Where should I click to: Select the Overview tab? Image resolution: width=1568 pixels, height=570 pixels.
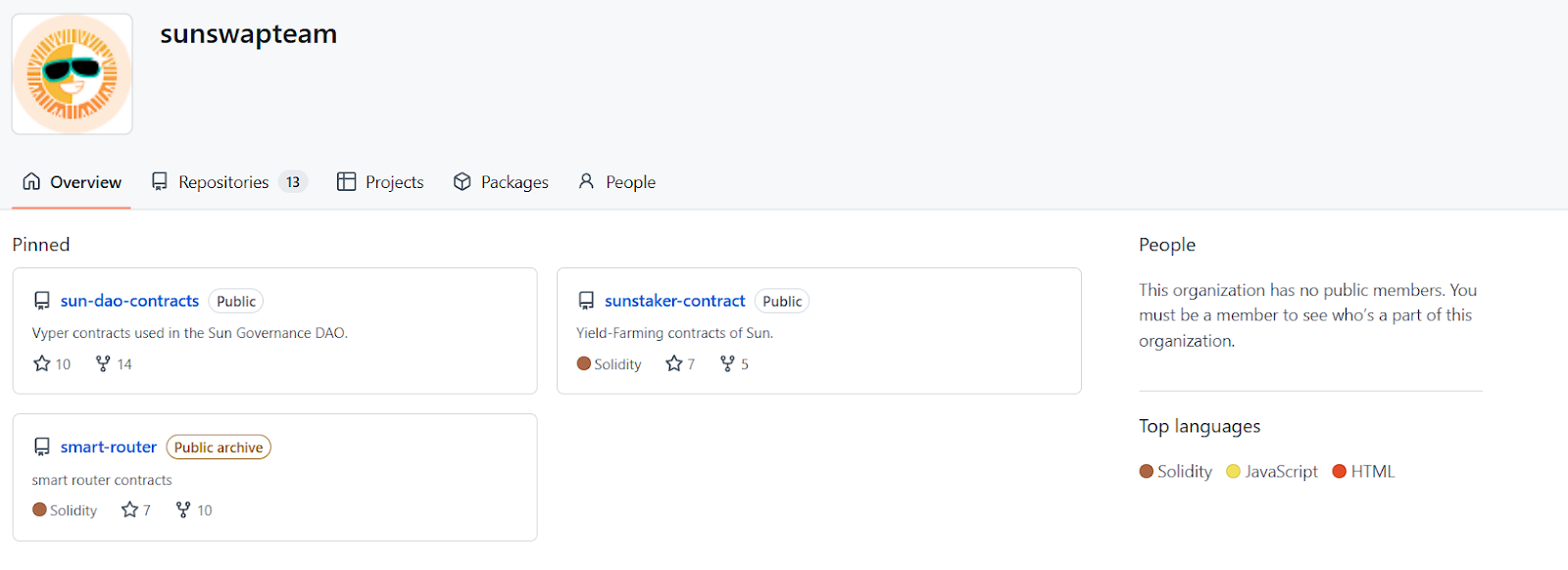[72, 182]
